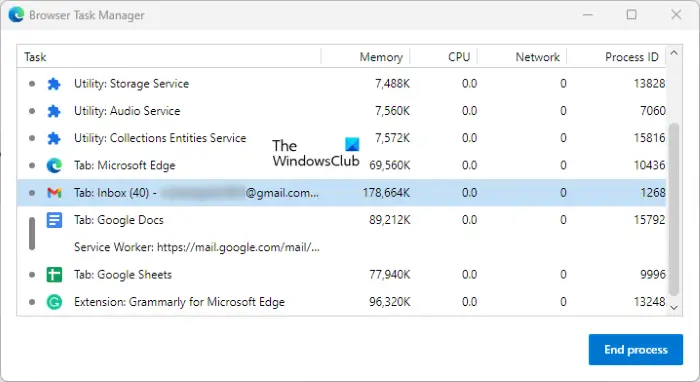Screen dimensions: 700x382
Task: Sort by the CPU column header
Action: click(444, 57)
